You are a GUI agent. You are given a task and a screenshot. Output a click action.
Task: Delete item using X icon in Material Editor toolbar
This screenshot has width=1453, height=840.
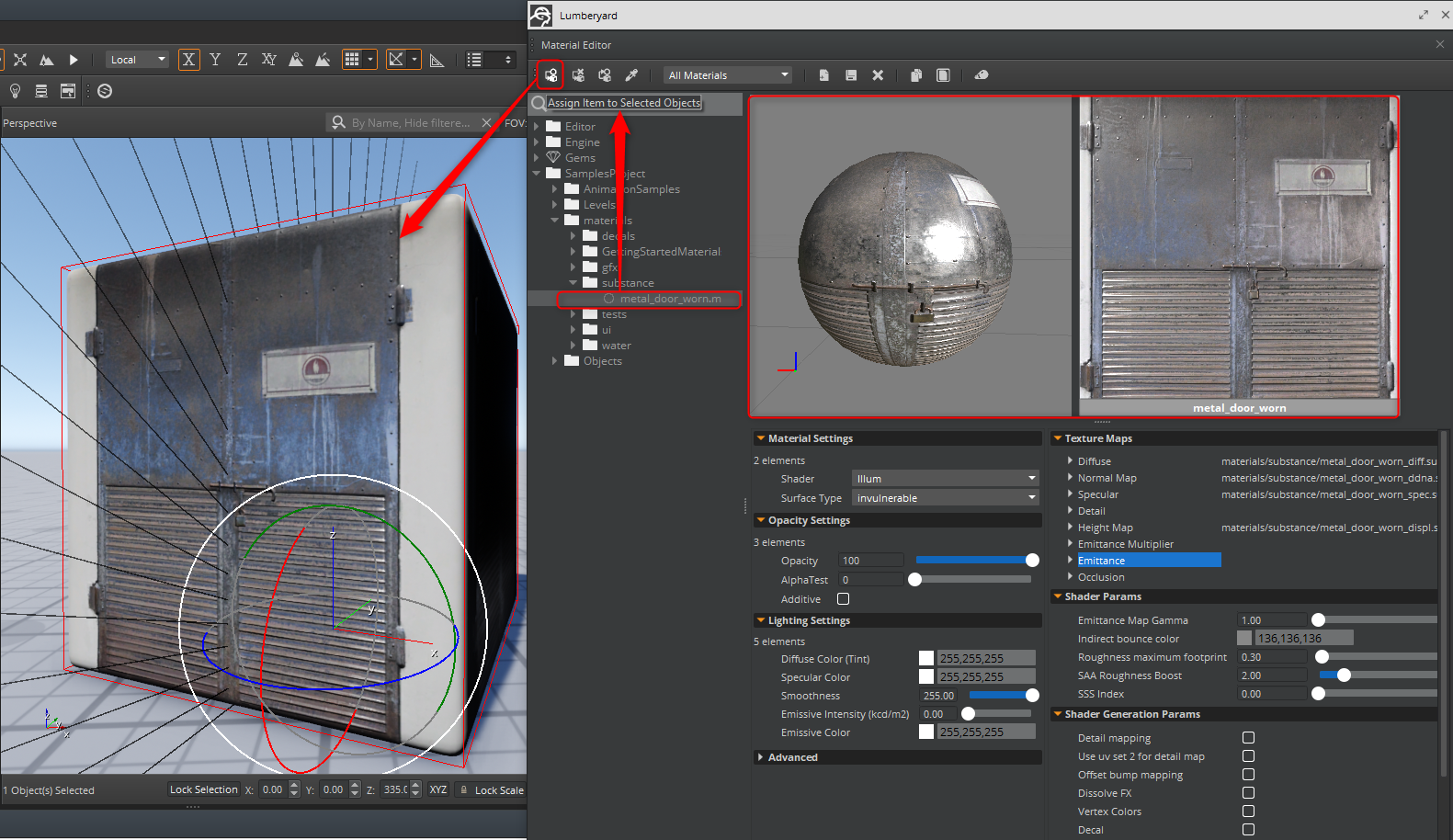(878, 75)
